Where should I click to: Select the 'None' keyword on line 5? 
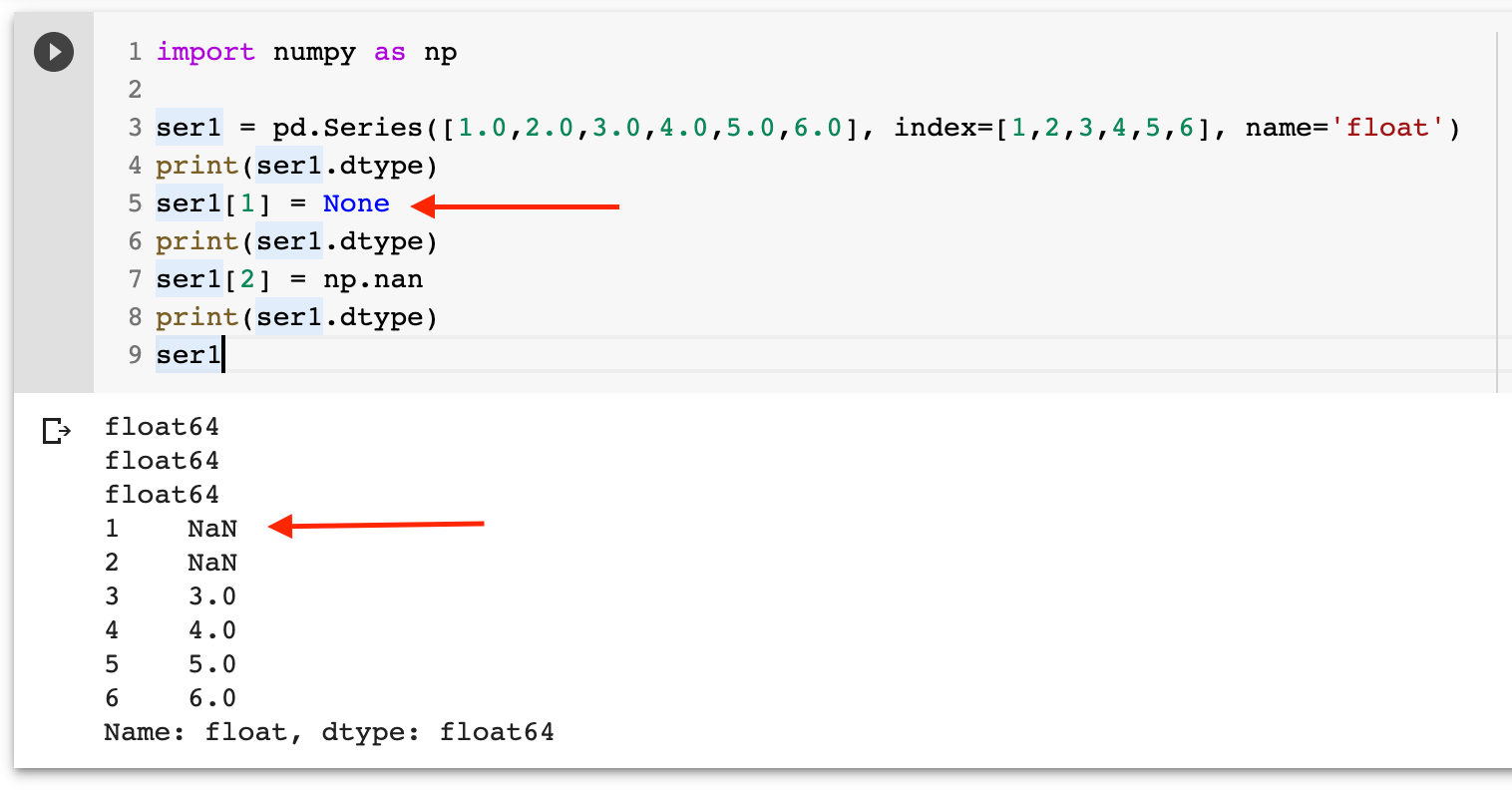pos(356,203)
